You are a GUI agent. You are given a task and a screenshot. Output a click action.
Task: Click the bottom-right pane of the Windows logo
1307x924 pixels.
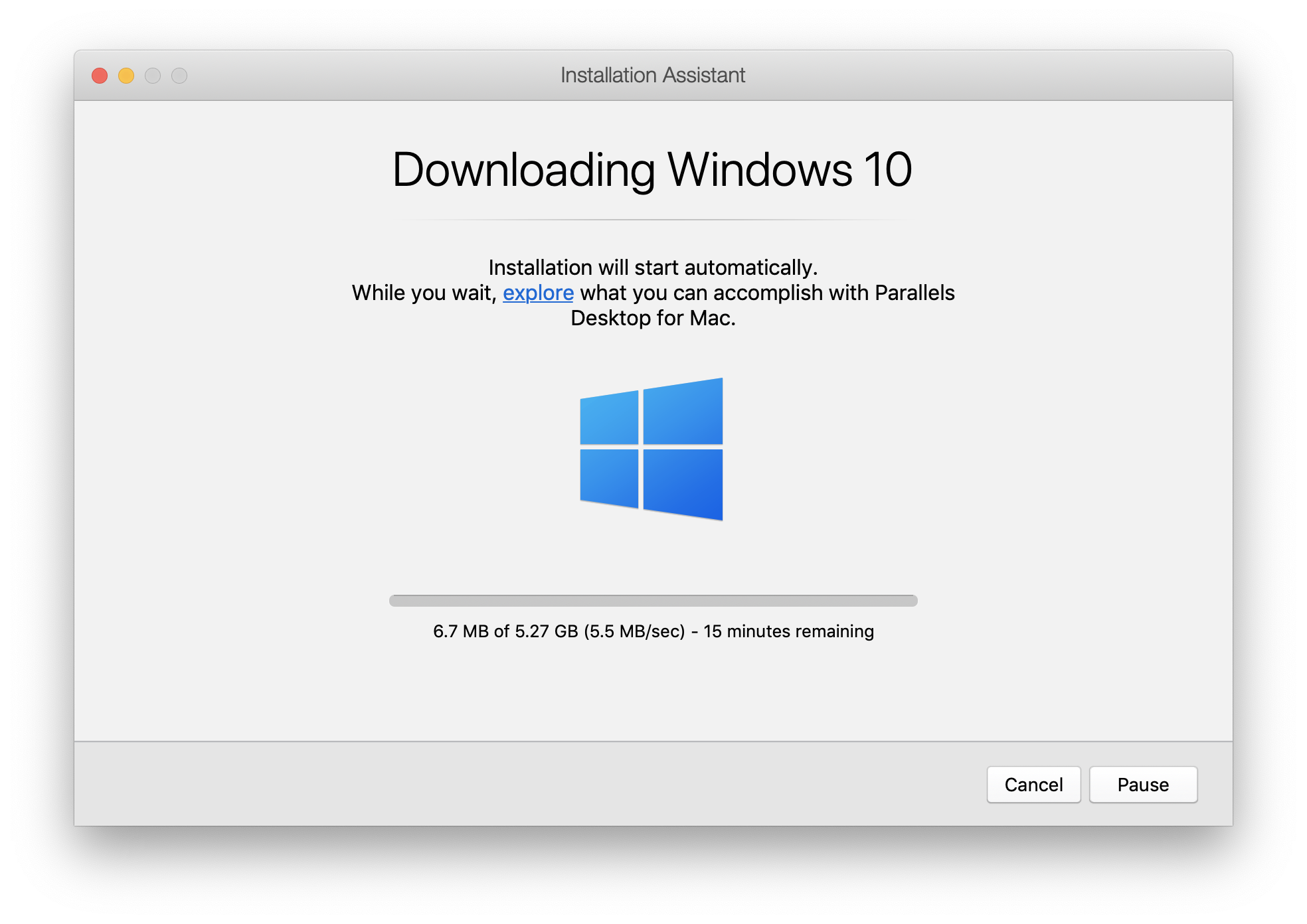(x=684, y=485)
